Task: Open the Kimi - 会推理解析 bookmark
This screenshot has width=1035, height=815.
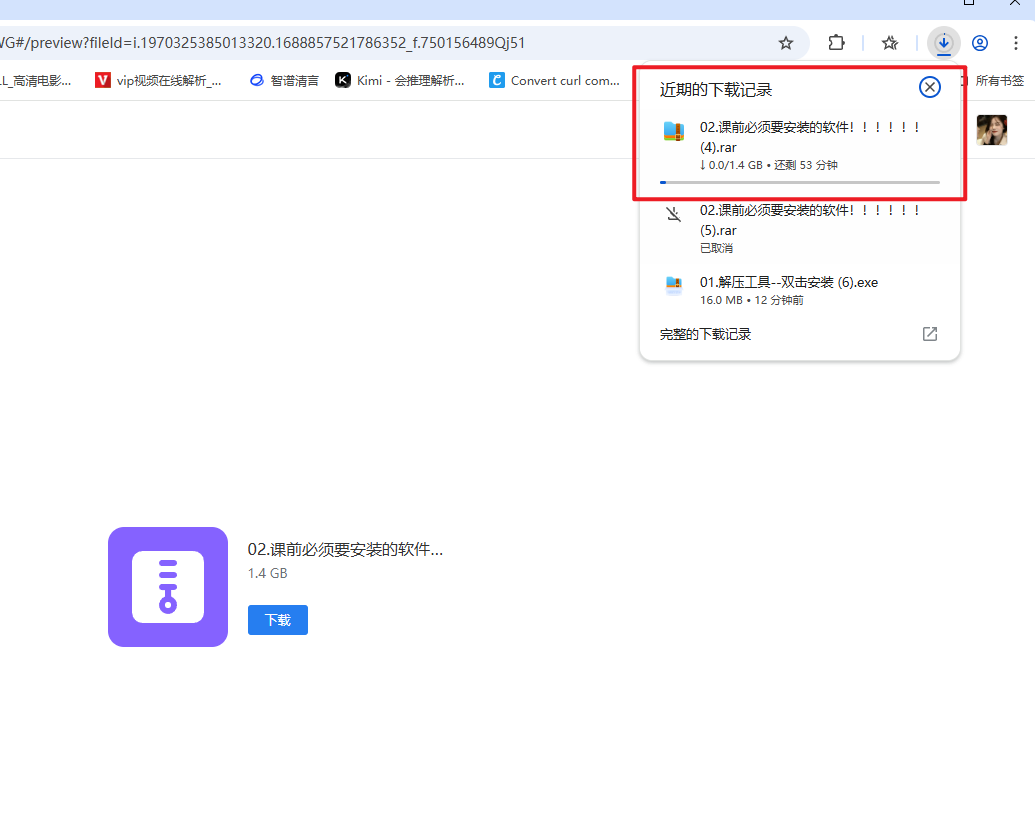Action: 400,81
